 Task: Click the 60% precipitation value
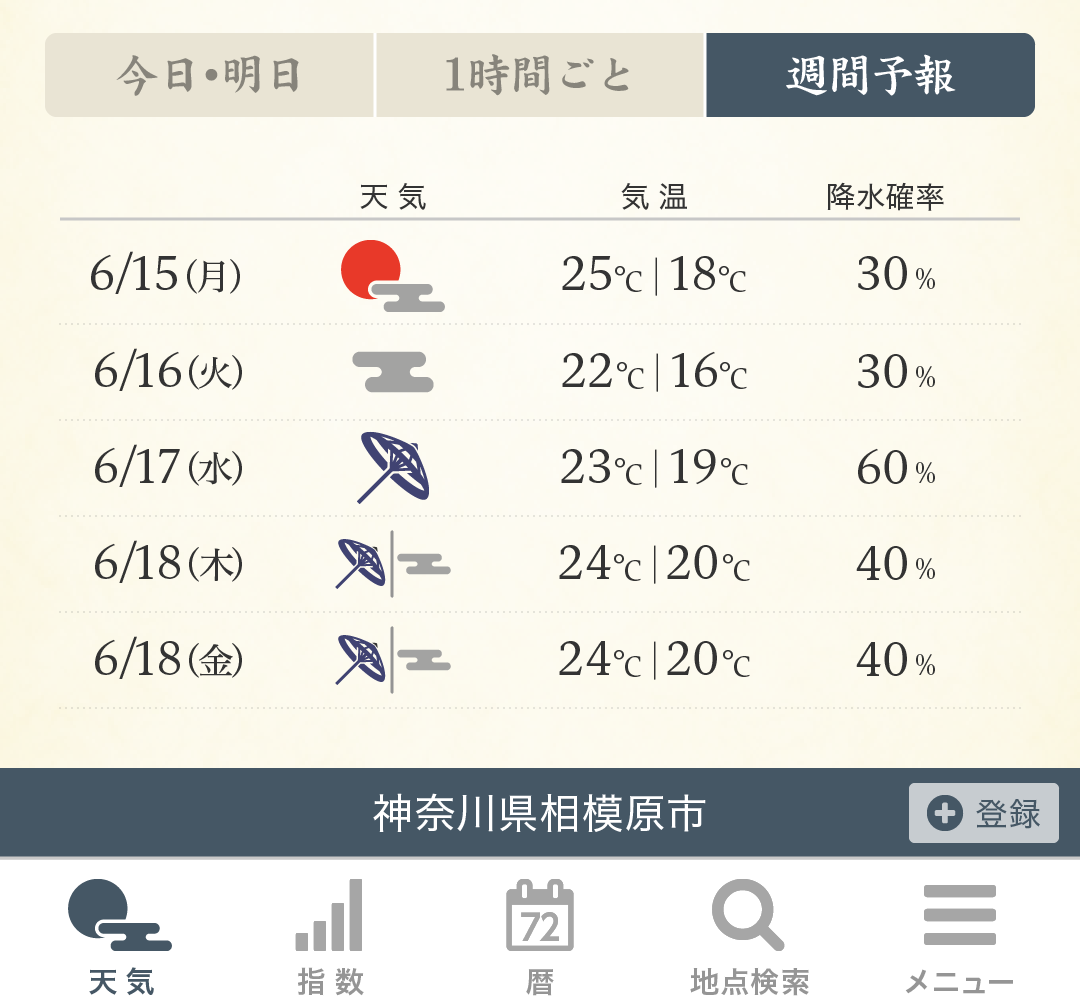click(x=895, y=468)
